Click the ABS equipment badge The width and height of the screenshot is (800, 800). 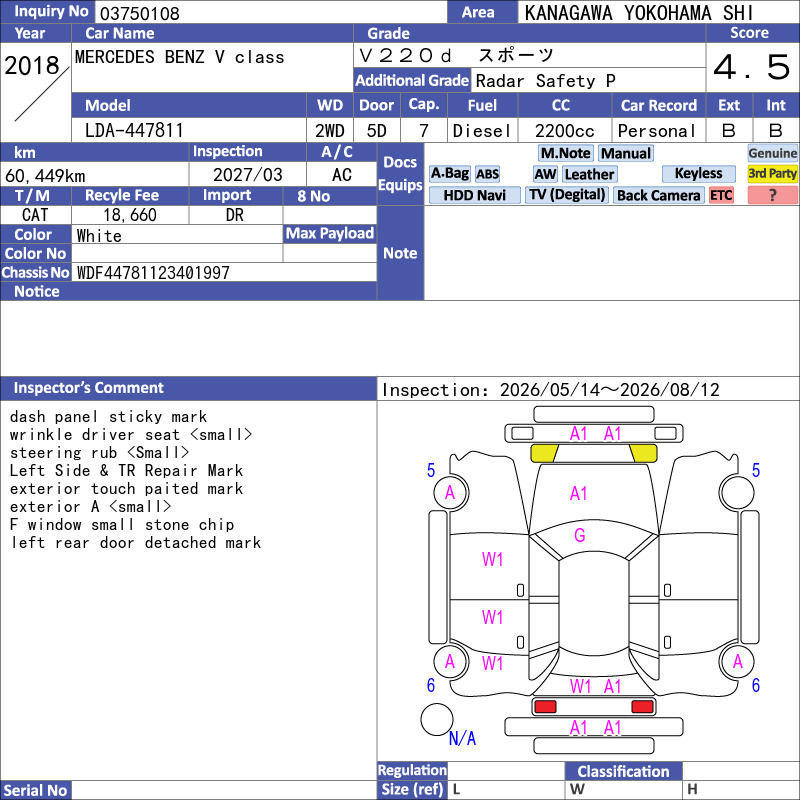pos(487,174)
